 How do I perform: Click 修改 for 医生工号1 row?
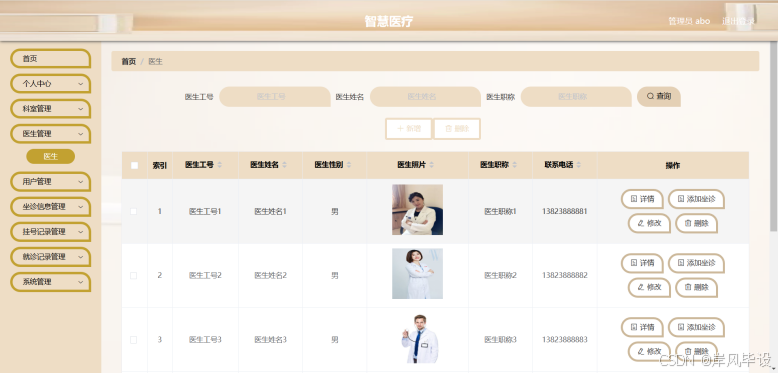(649, 223)
